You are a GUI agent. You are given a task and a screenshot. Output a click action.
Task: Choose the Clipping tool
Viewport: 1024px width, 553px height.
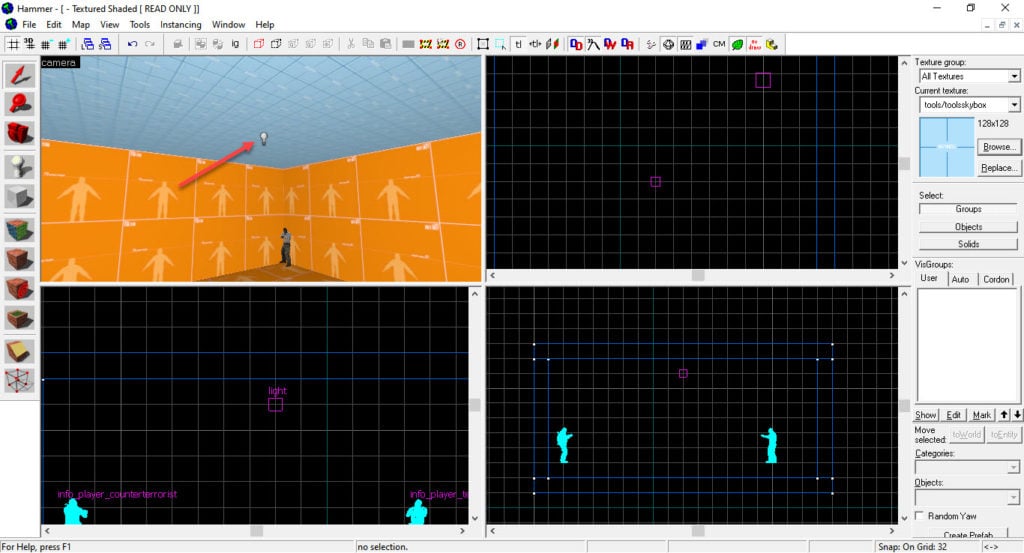tap(20, 351)
